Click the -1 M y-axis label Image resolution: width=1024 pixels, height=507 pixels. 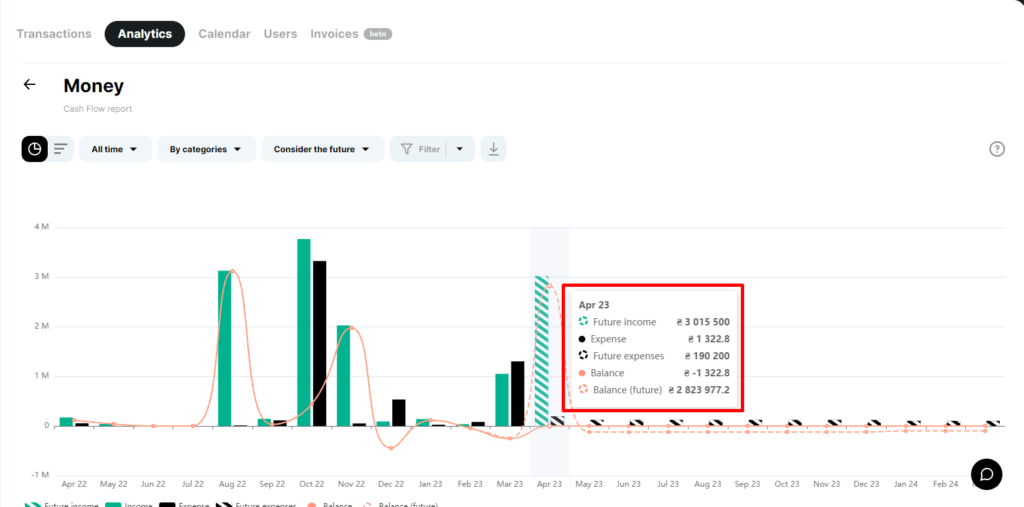(x=40, y=475)
